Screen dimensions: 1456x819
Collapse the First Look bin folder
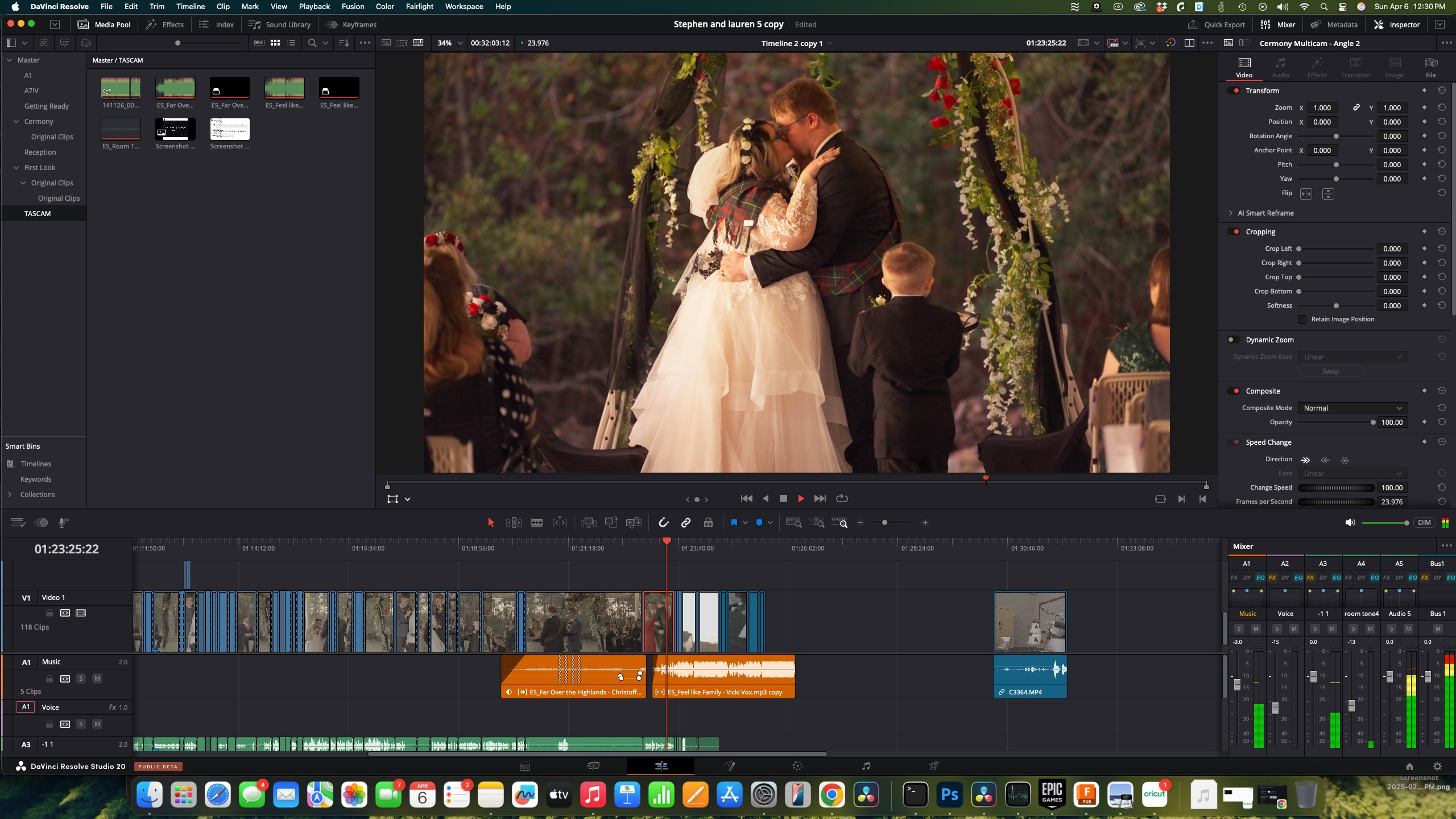pos(16,167)
